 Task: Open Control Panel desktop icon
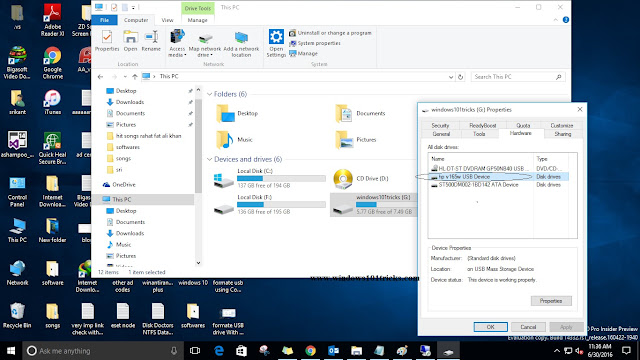point(17,191)
